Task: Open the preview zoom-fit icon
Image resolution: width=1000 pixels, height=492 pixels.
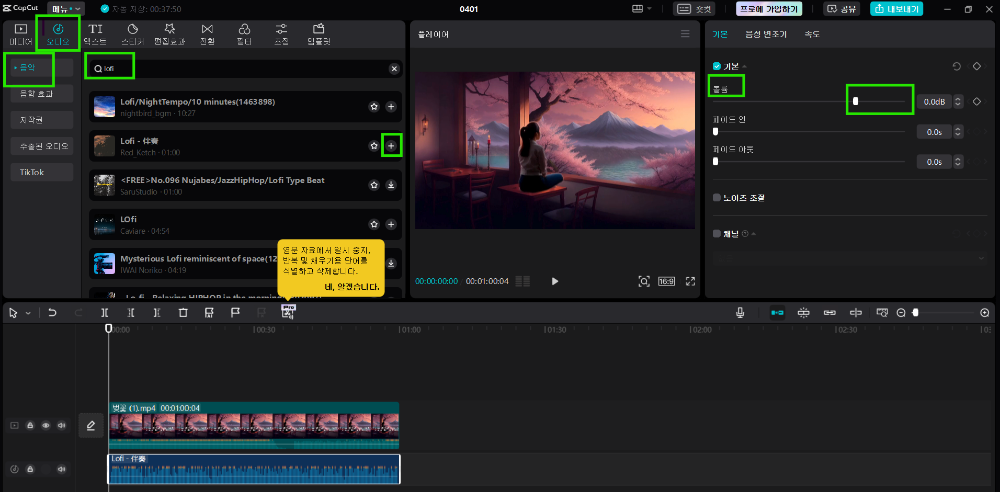Action: pyautogui.click(x=644, y=281)
